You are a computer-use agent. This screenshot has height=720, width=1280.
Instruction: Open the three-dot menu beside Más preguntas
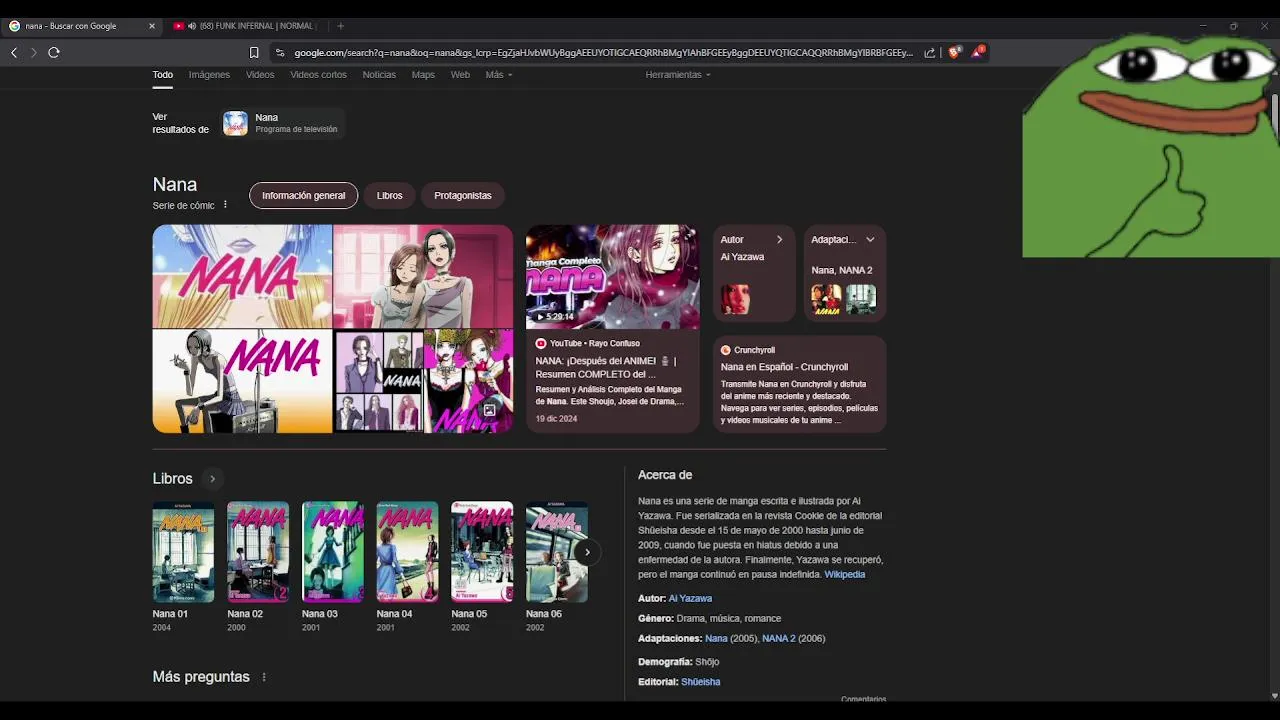pyautogui.click(x=264, y=677)
